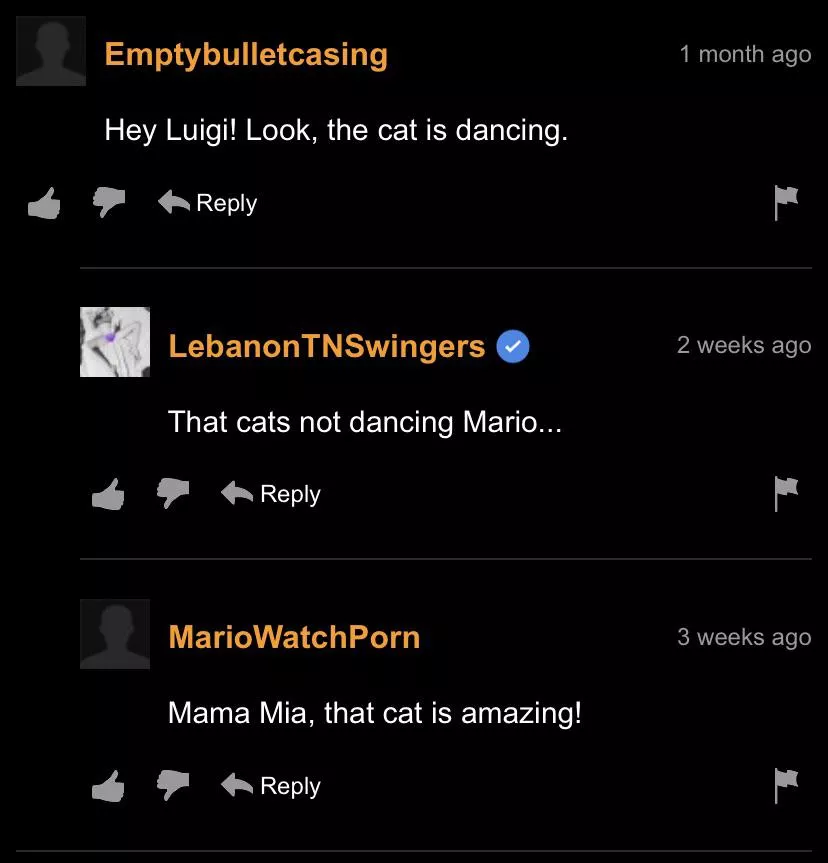Click the '1 month ago' timestamp

pos(745,54)
